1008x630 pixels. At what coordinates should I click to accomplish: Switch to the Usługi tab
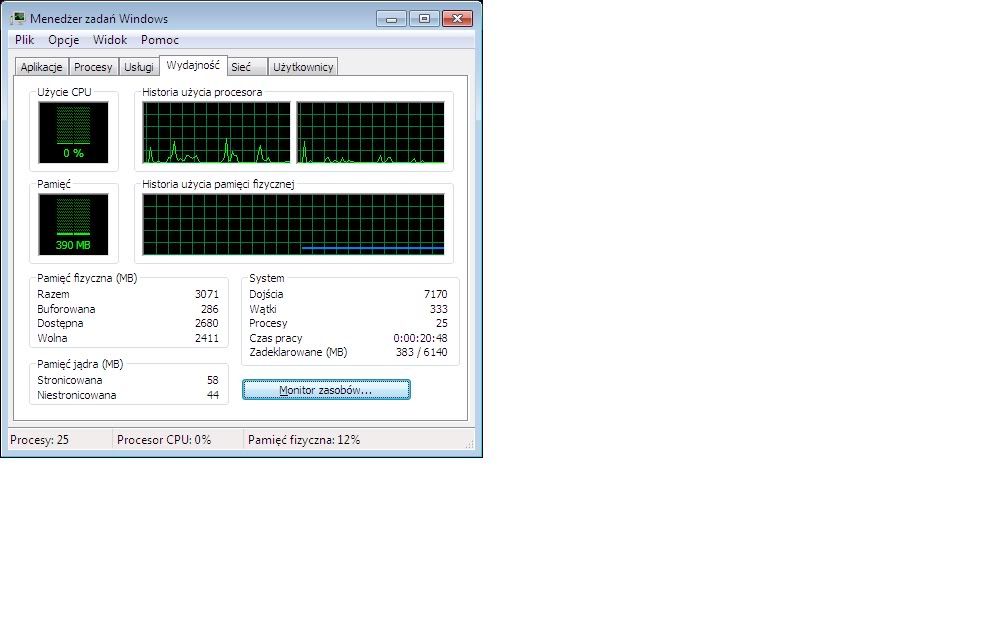coord(139,67)
